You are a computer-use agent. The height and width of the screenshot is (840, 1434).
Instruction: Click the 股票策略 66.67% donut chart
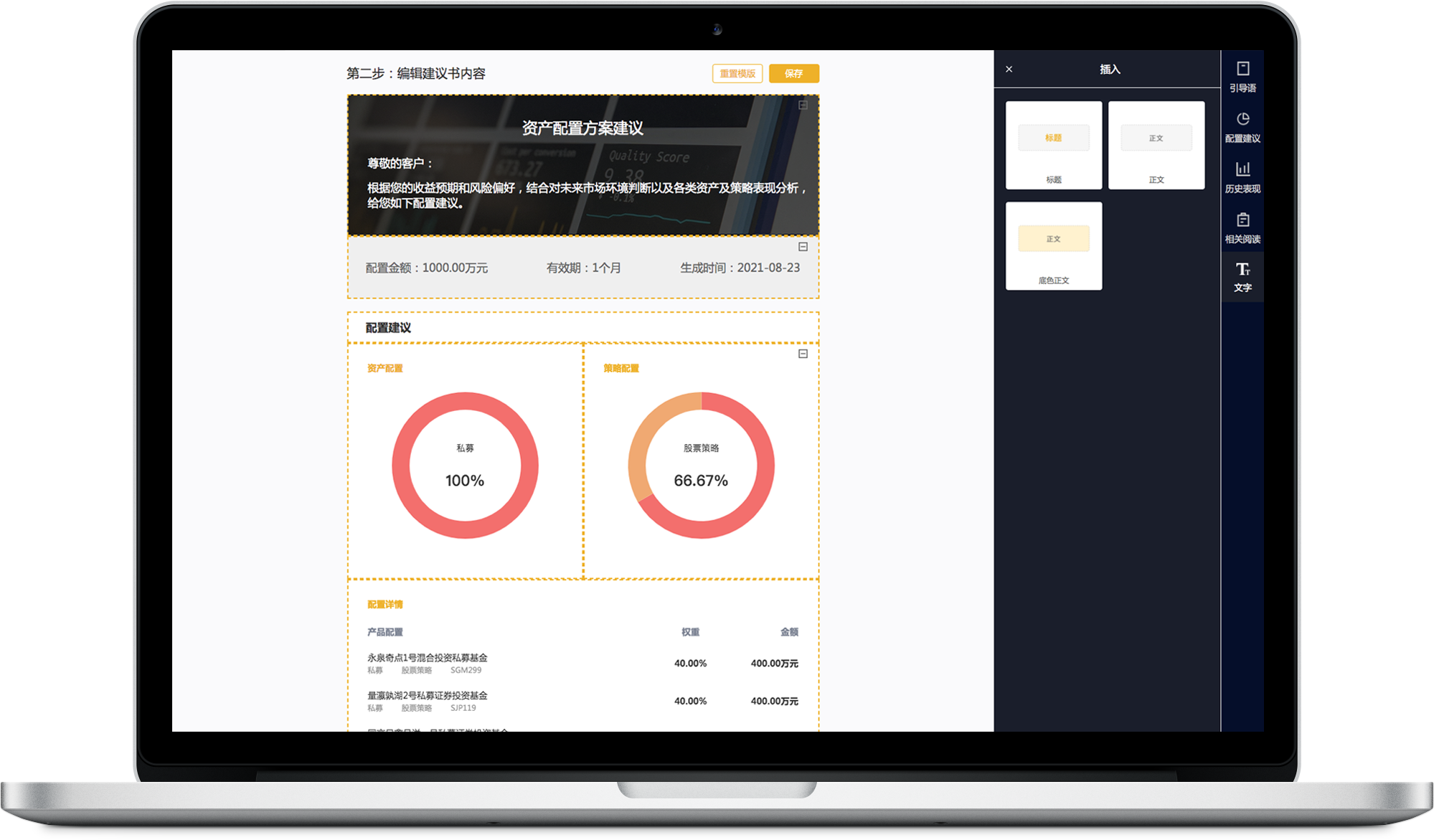click(x=701, y=465)
